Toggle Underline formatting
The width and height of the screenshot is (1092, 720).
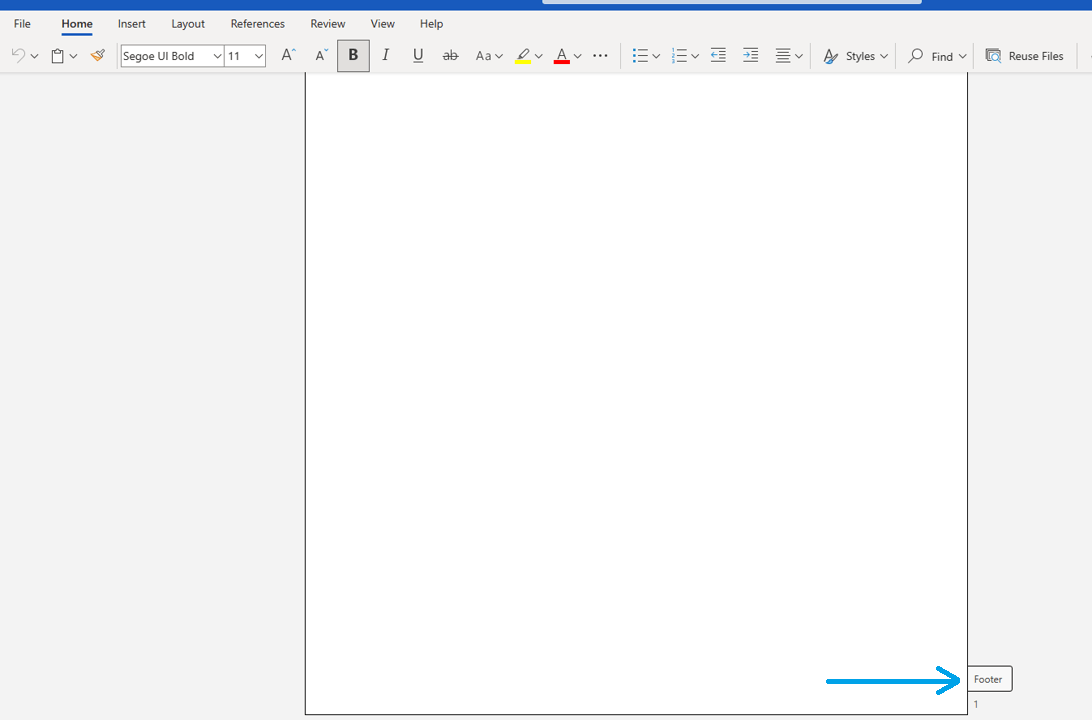pos(418,55)
